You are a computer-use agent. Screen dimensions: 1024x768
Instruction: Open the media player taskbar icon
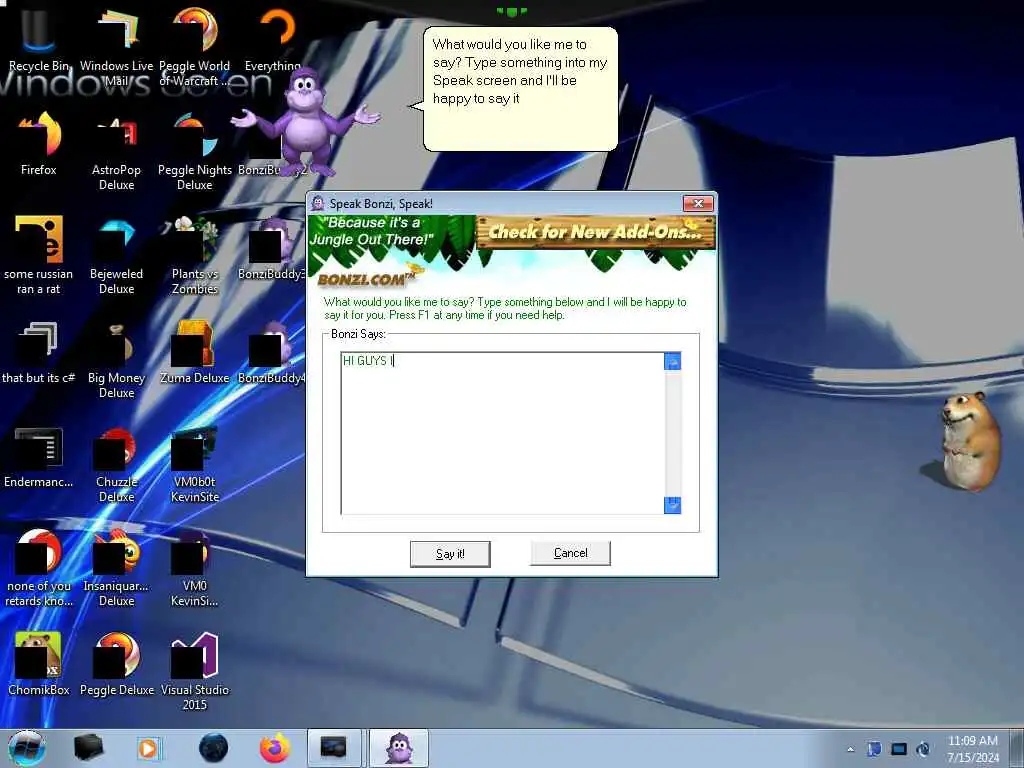point(149,748)
